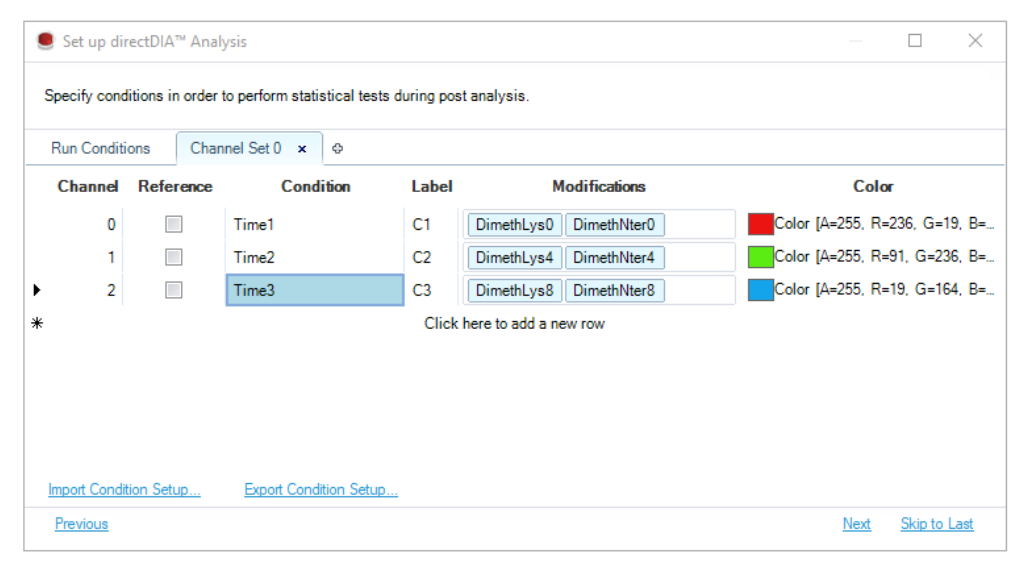This screenshot has width=1029, height=571.
Task: Select the row indicator arrow for channel 2
Action: (37, 290)
